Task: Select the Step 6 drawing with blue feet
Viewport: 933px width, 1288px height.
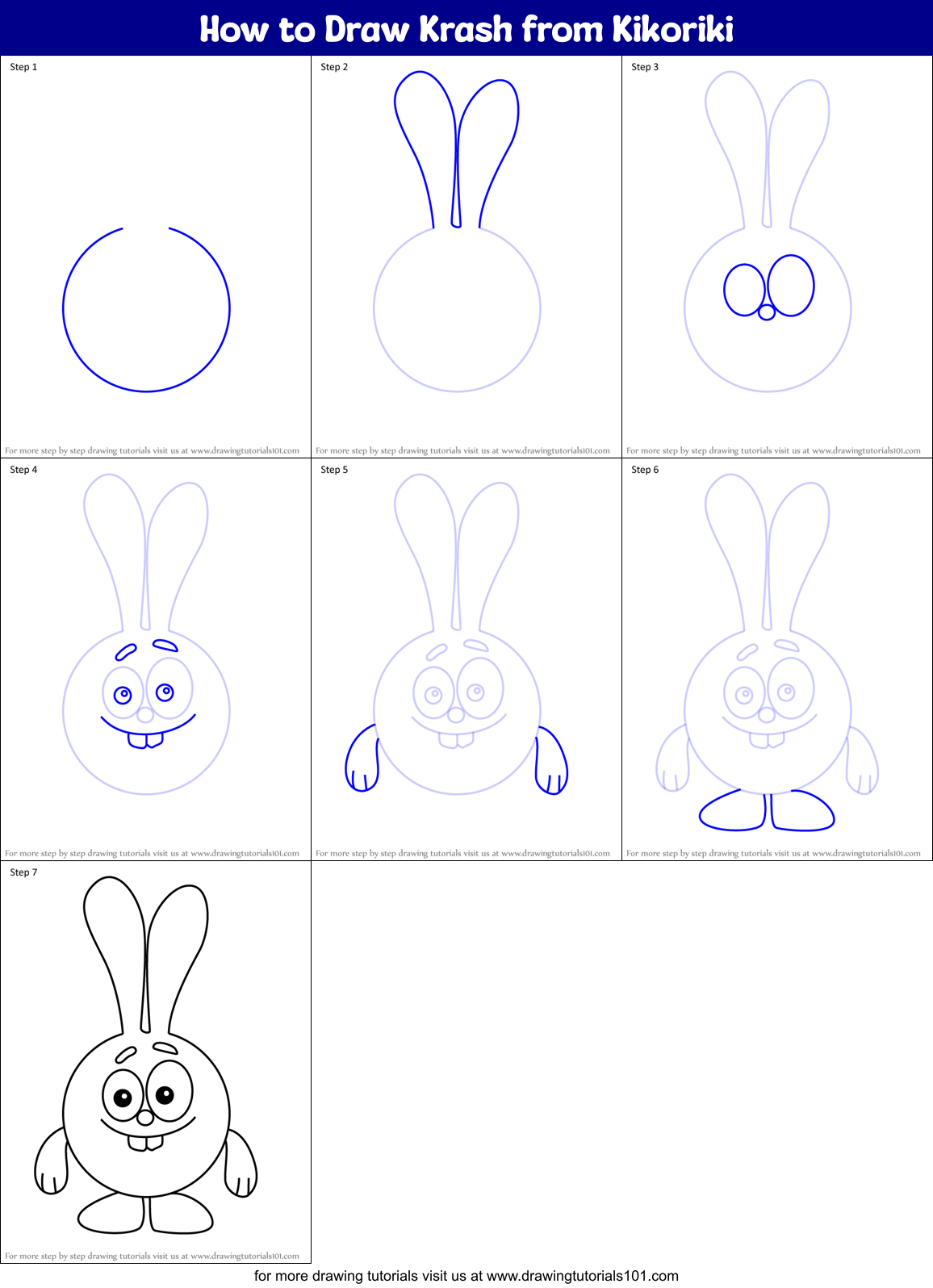Action: click(x=768, y=652)
